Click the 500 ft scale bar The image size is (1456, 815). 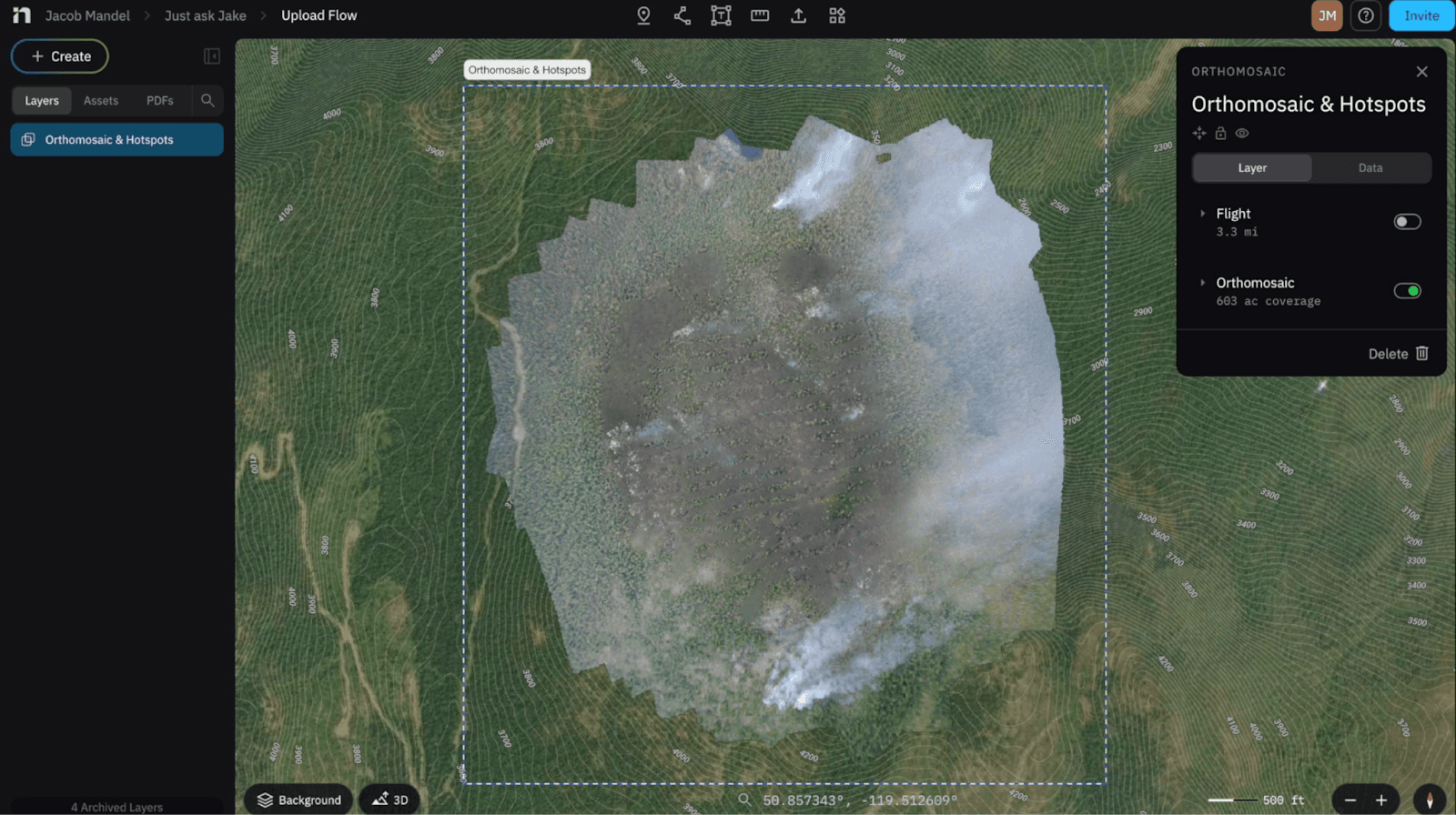pyautogui.click(x=1256, y=800)
